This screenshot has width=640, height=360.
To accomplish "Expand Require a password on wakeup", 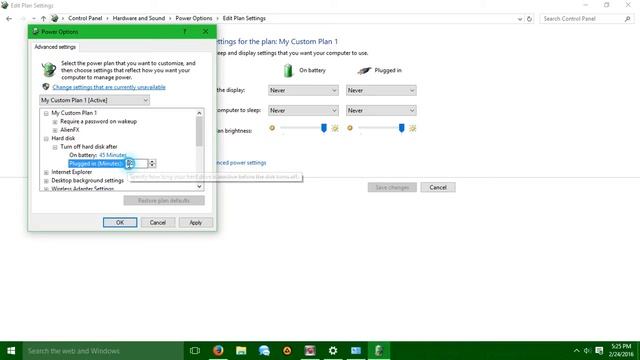I will [55, 122].
